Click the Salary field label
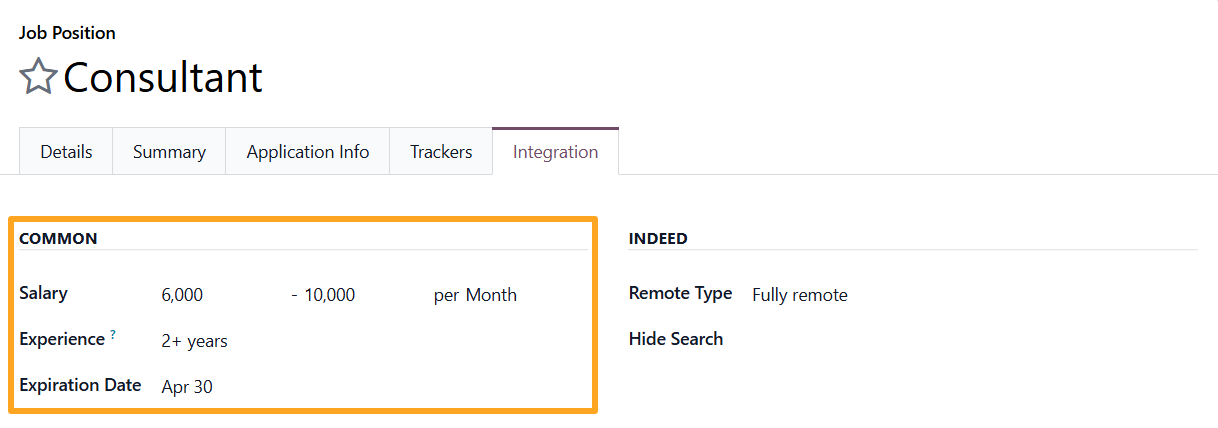Image resolution: width=1218 pixels, height=428 pixels. click(43, 293)
